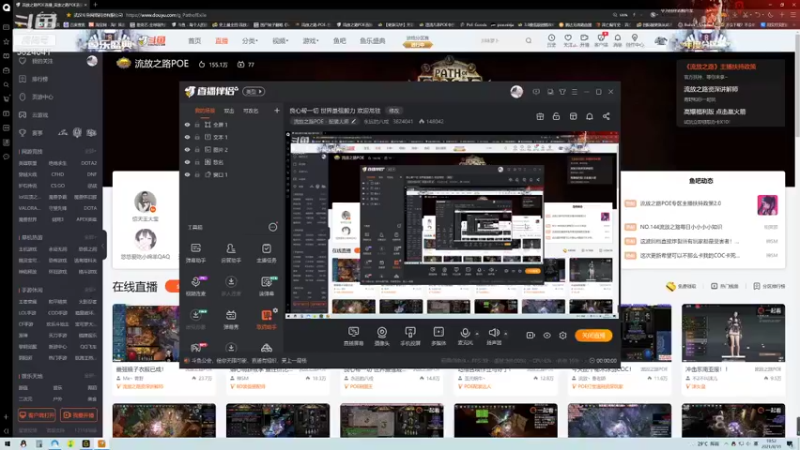Toggle preview eye icon in bottom bar
Image resolution: width=800 pixels, height=450 pixels.
coord(546,335)
